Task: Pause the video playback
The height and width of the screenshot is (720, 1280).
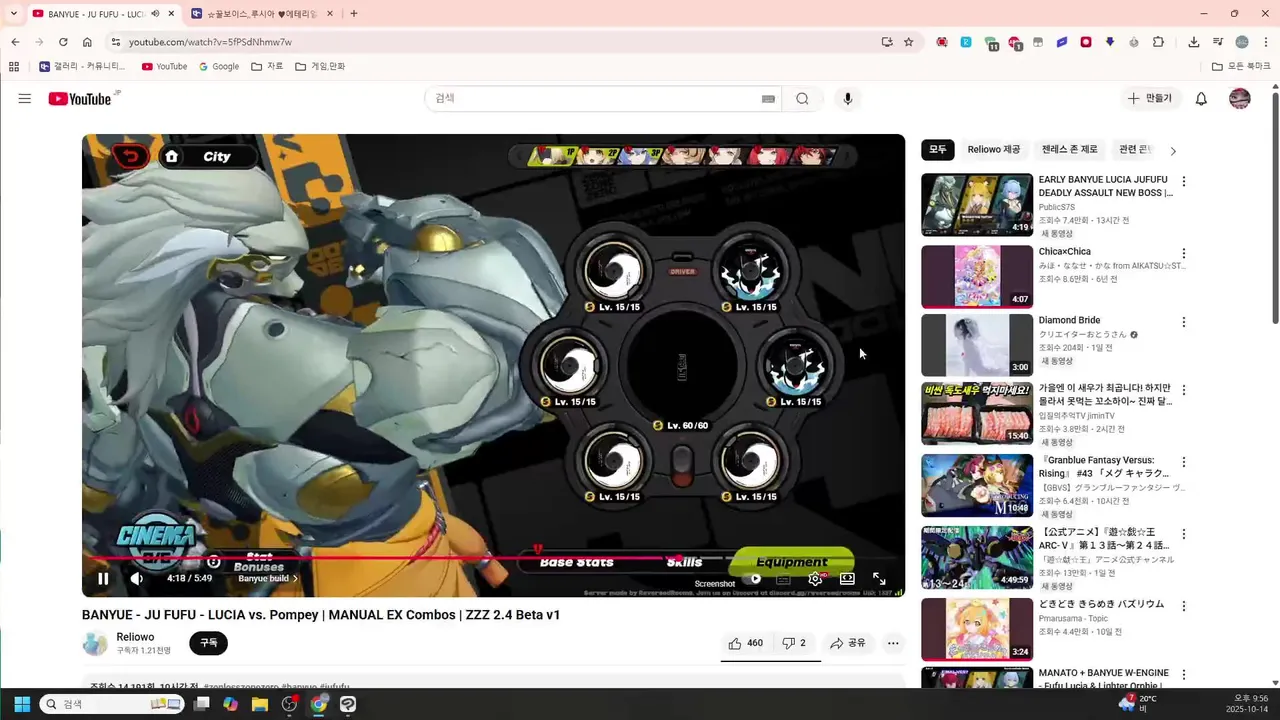Action: (103, 578)
